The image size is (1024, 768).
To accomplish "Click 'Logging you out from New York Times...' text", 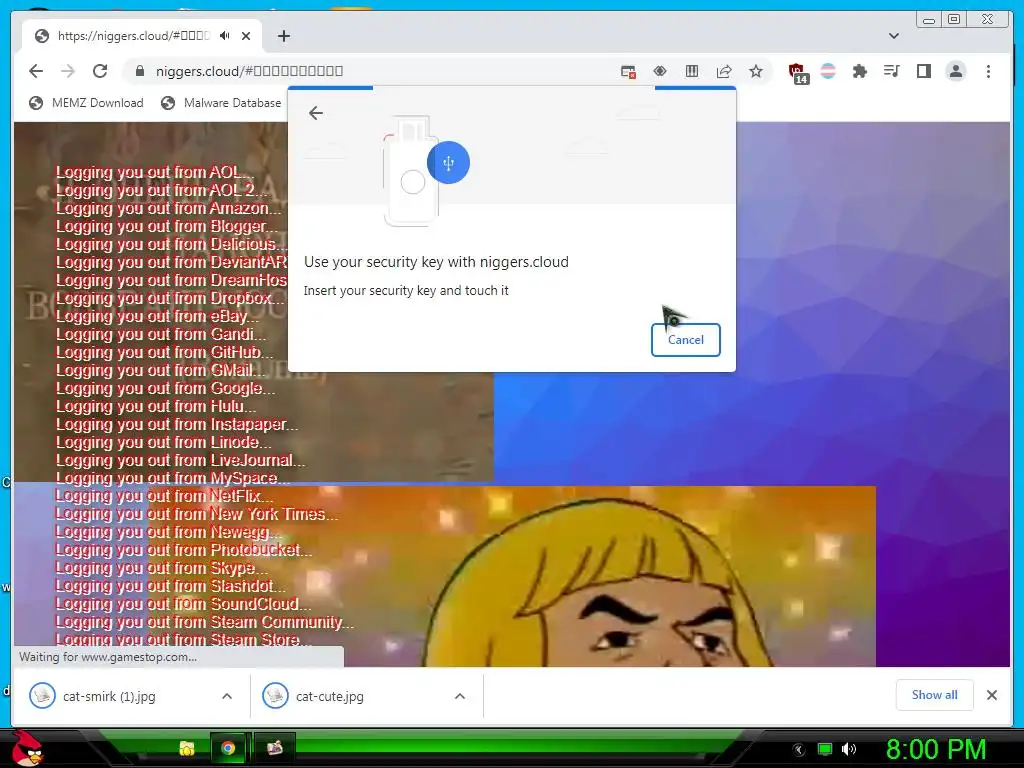I will pos(197,514).
